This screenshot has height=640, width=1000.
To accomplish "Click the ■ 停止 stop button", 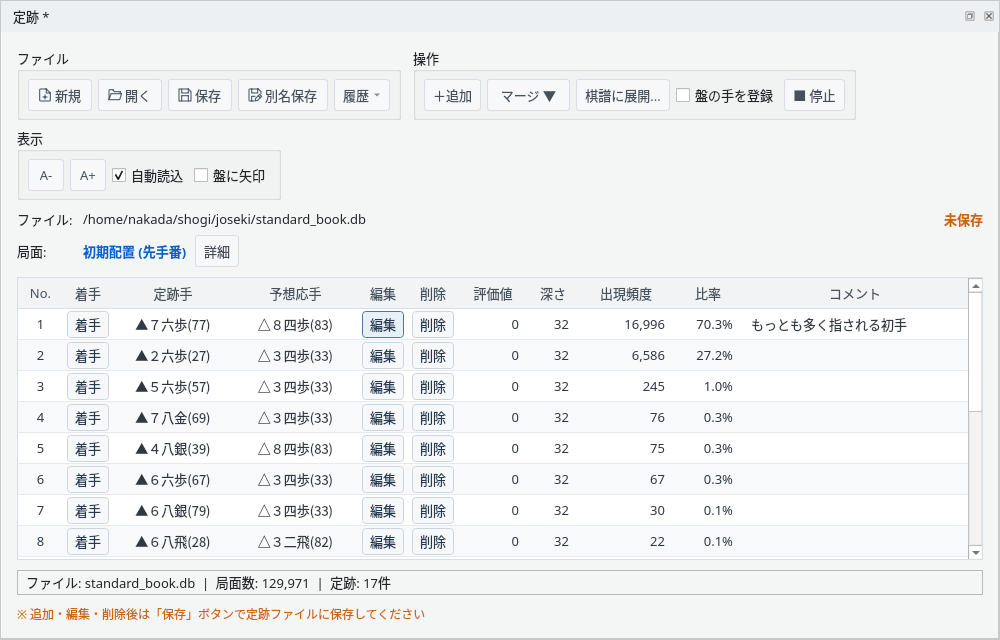I will point(814,96).
